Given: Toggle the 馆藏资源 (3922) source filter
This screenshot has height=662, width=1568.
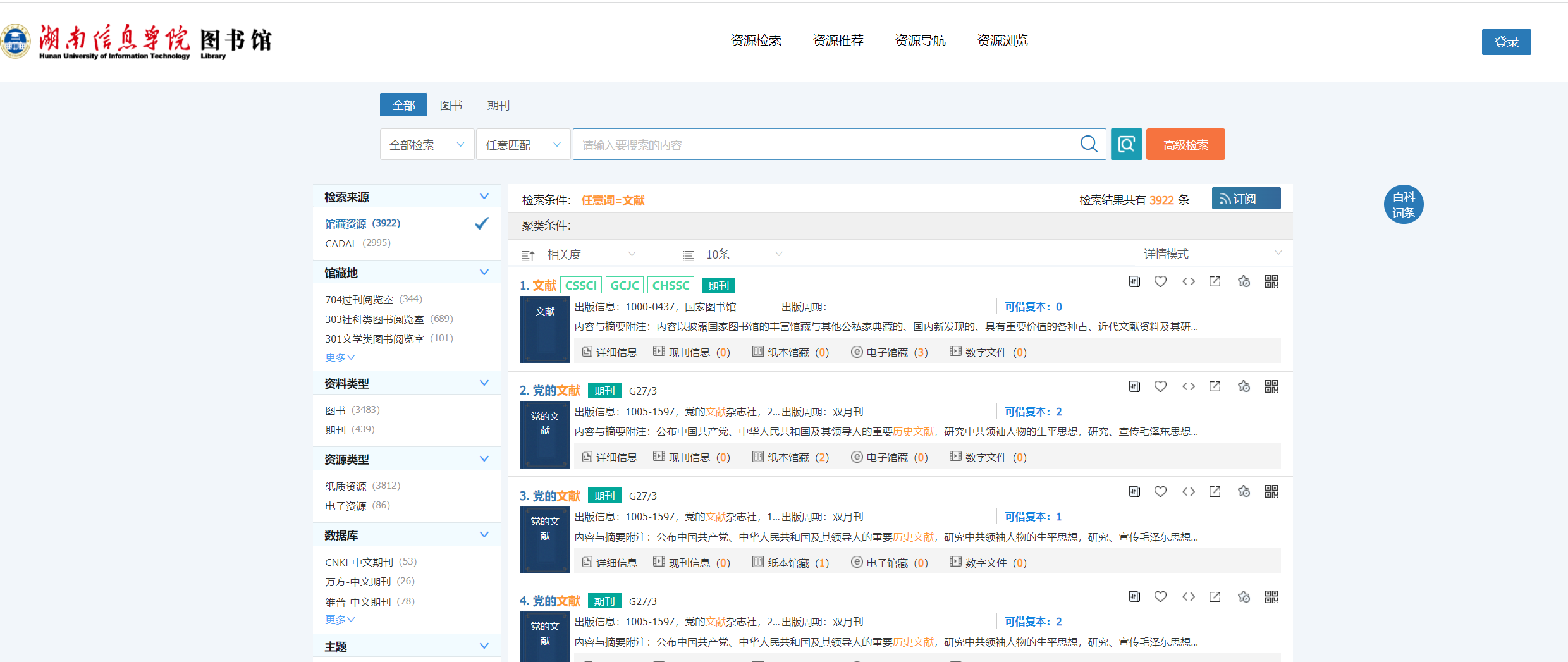Looking at the screenshot, I should [x=362, y=223].
